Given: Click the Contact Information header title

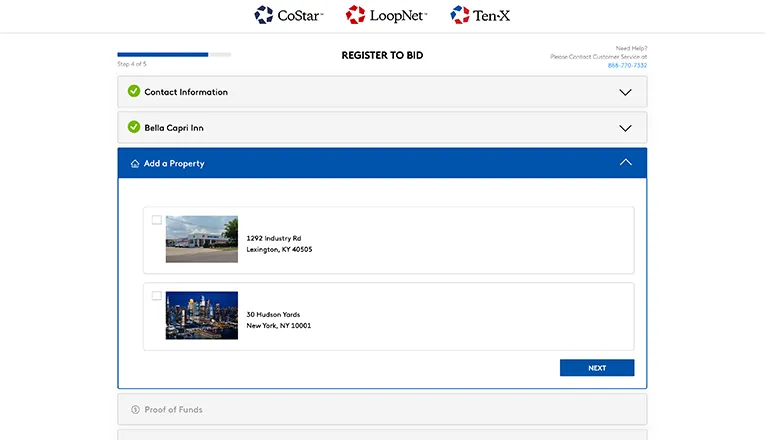Looking at the screenshot, I should pos(186,92).
